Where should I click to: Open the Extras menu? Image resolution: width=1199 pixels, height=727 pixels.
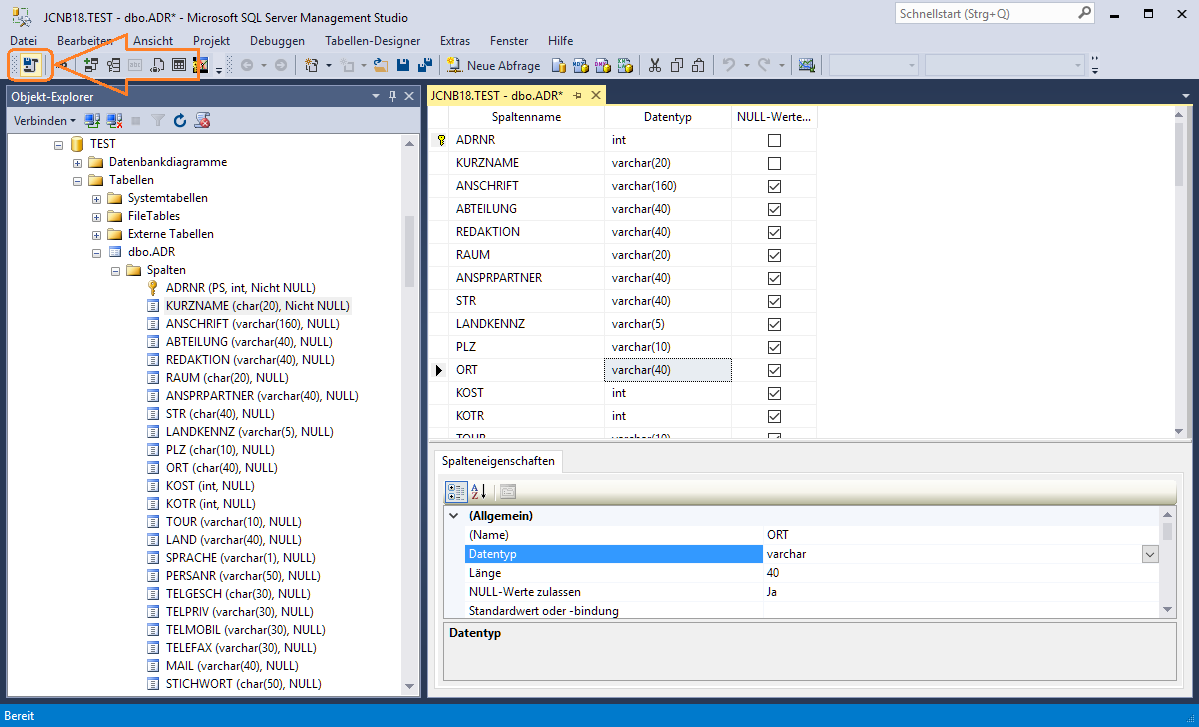455,41
